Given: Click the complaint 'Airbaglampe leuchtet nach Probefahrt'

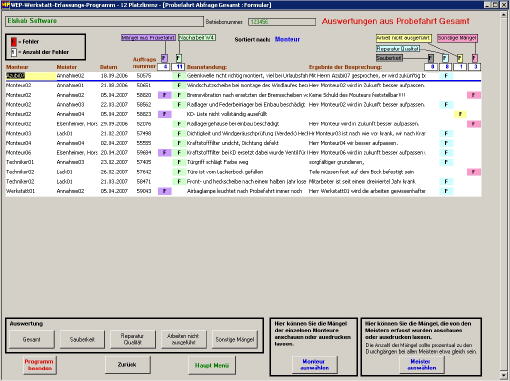Looking at the screenshot, I should coord(245,191).
